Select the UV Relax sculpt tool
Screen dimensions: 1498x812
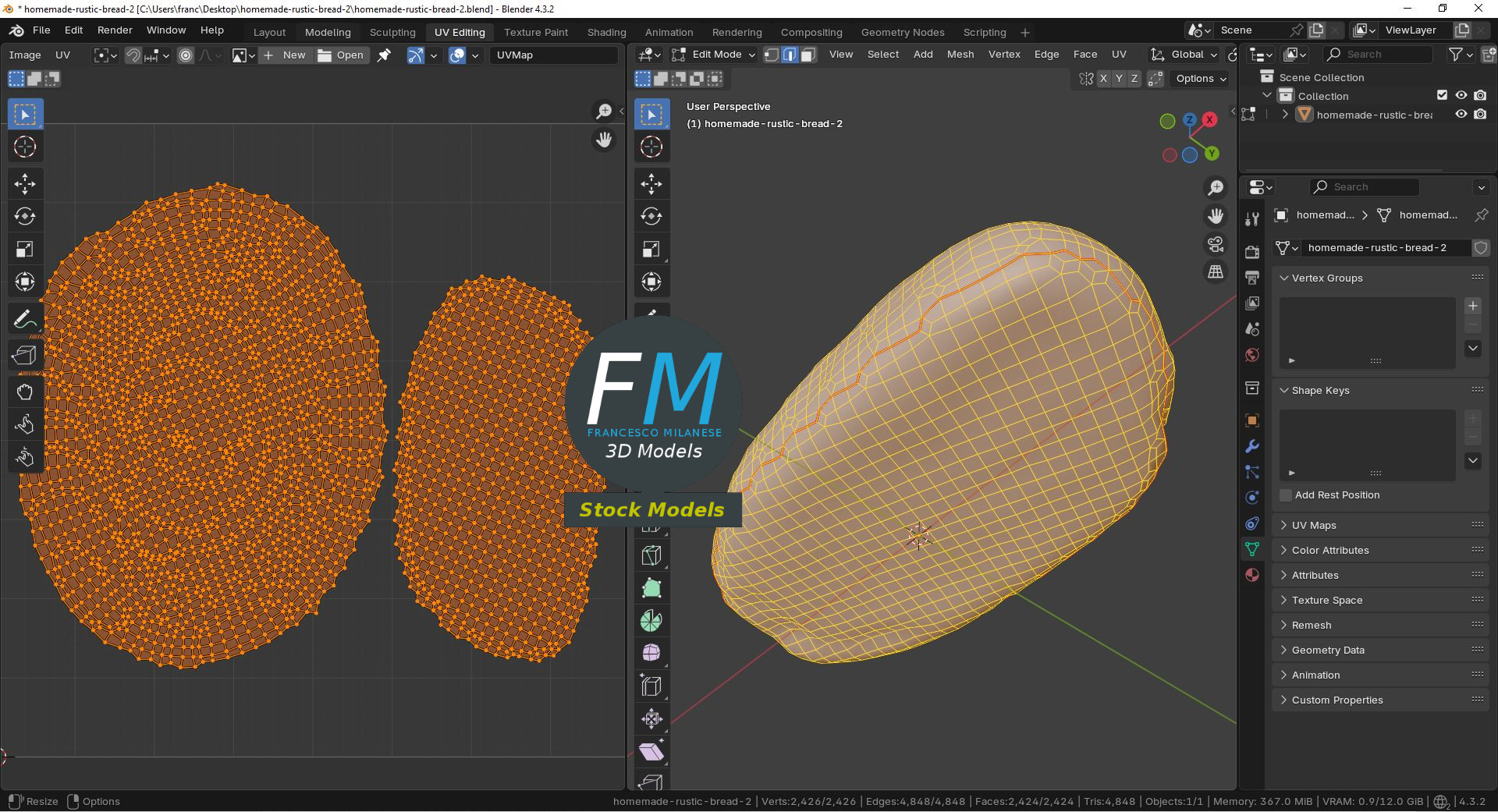click(x=25, y=424)
